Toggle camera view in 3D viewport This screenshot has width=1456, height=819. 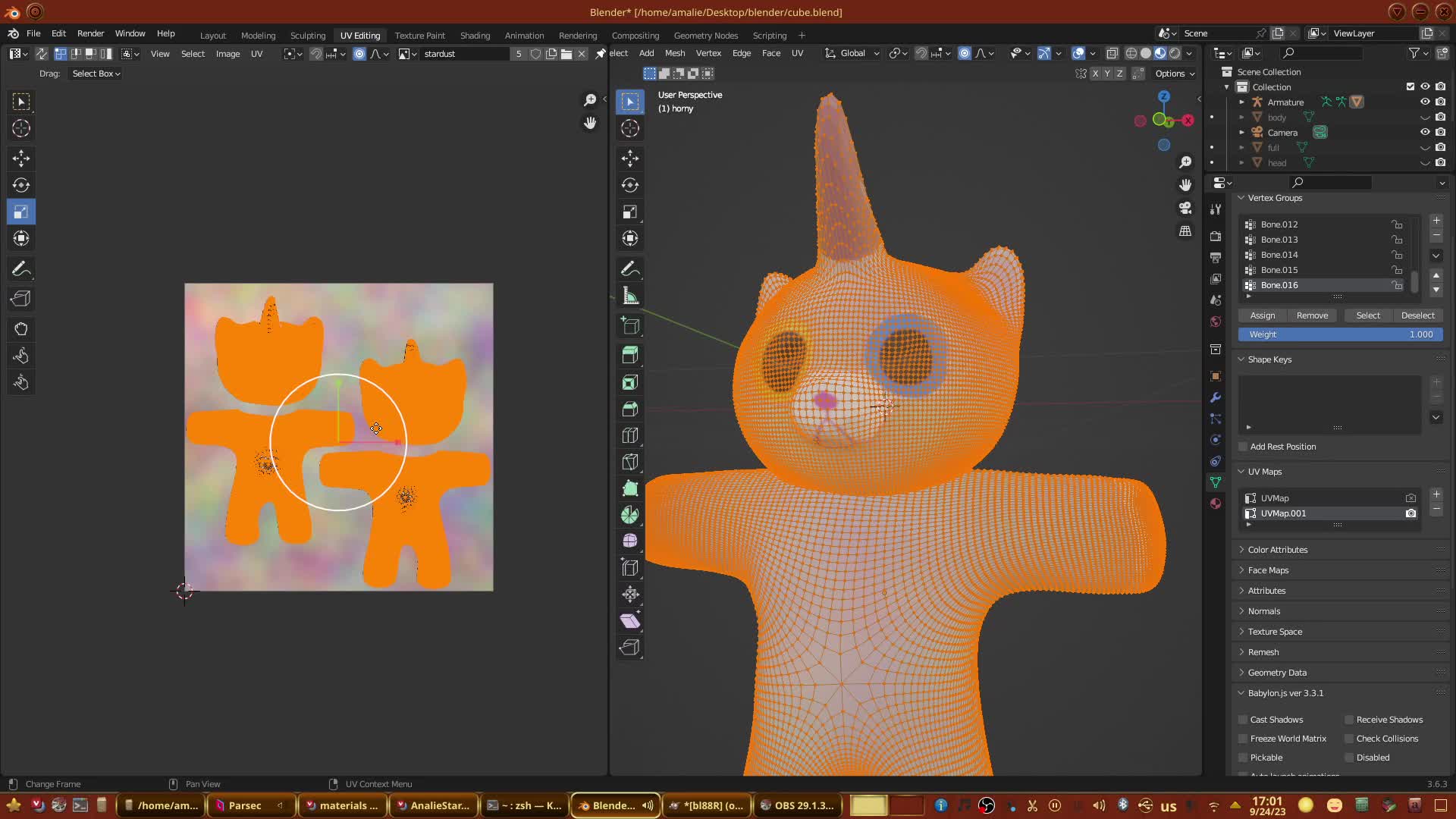pos(1185,208)
